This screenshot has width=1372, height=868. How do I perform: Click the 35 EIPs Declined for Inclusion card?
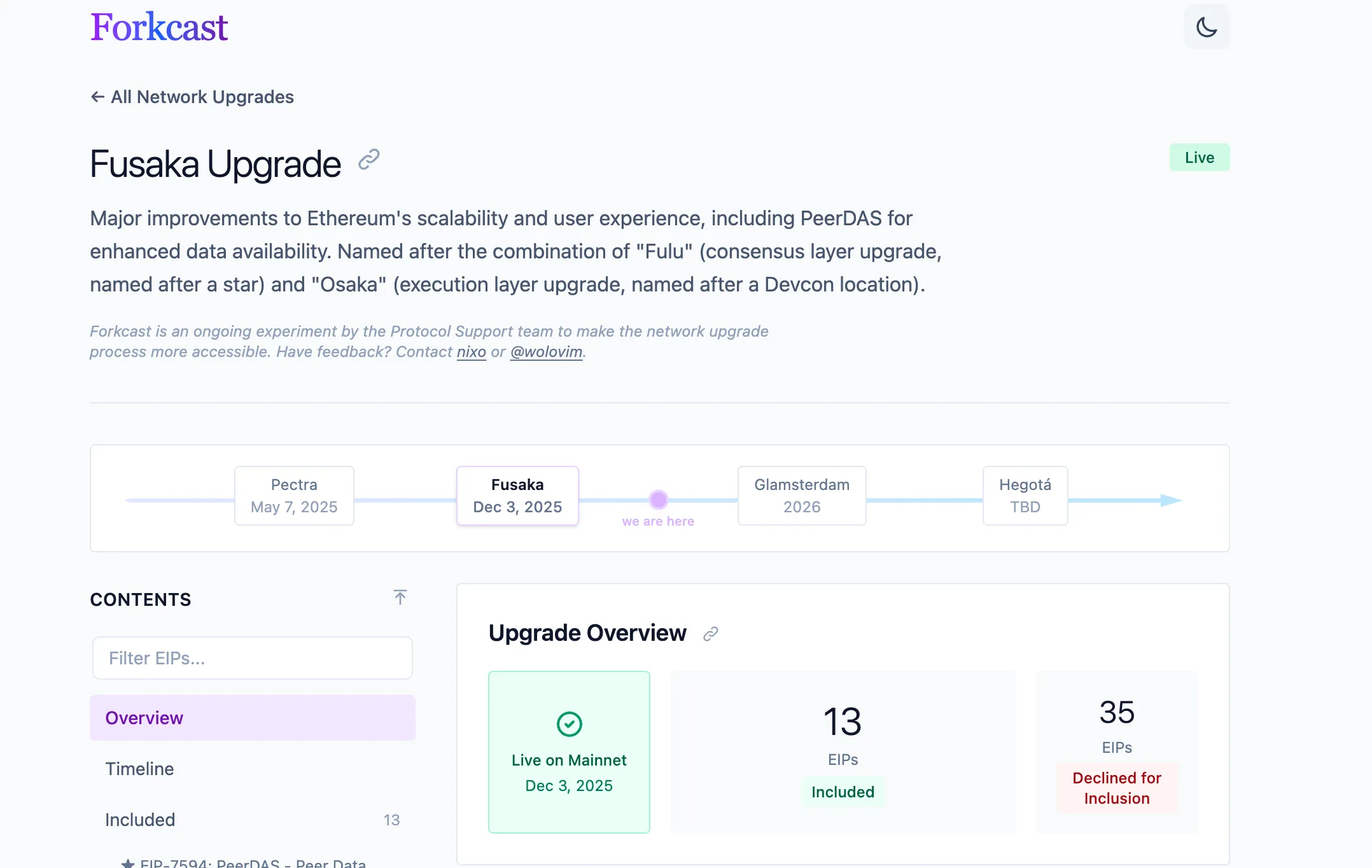(1116, 752)
